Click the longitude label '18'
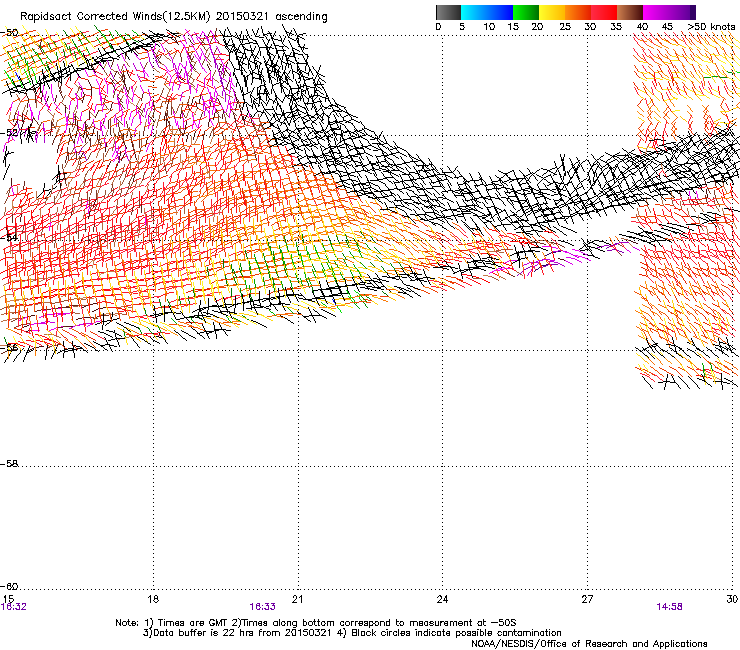This screenshot has width=740, height=650. (153, 599)
